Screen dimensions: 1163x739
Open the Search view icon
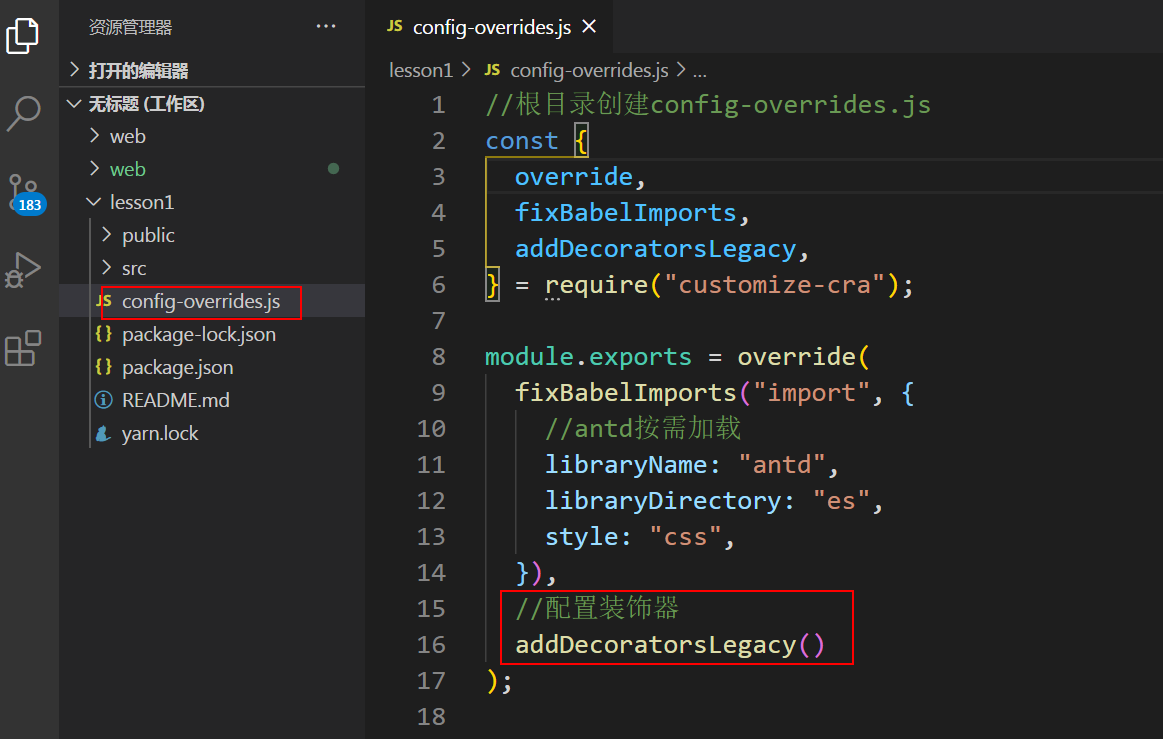coord(23,113)
